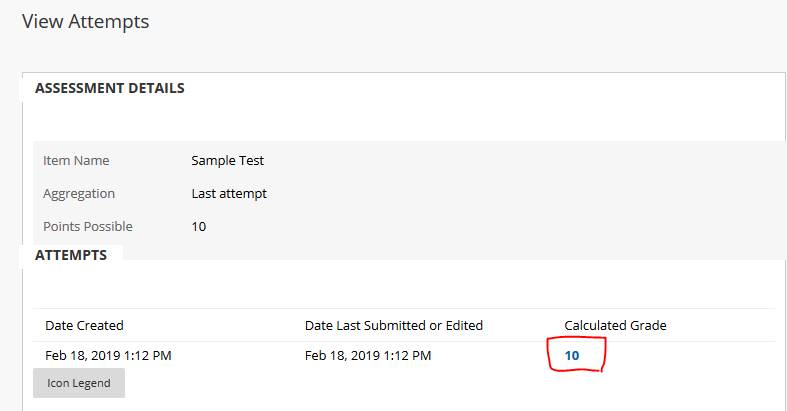
Task: Select the Date Last Submitted or Edited header
Action: pos(394,325)
